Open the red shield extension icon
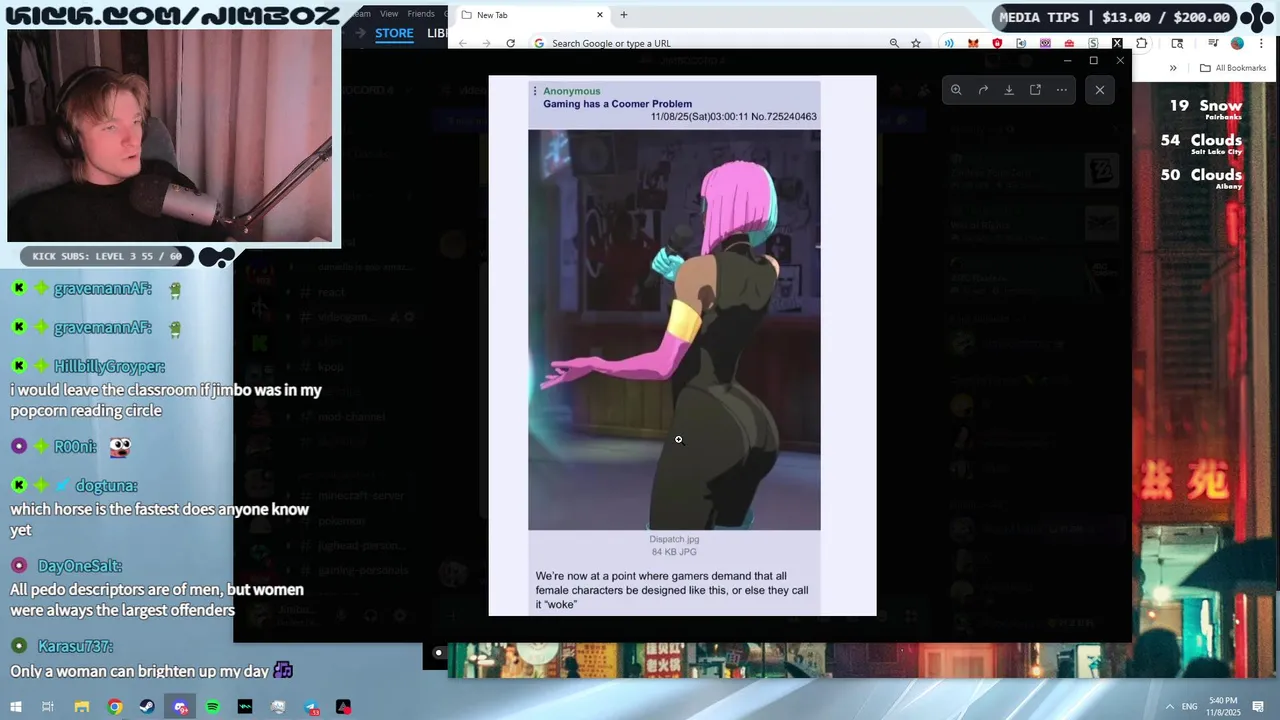This screenshot has height=720, width=1280. coord(997,43)
